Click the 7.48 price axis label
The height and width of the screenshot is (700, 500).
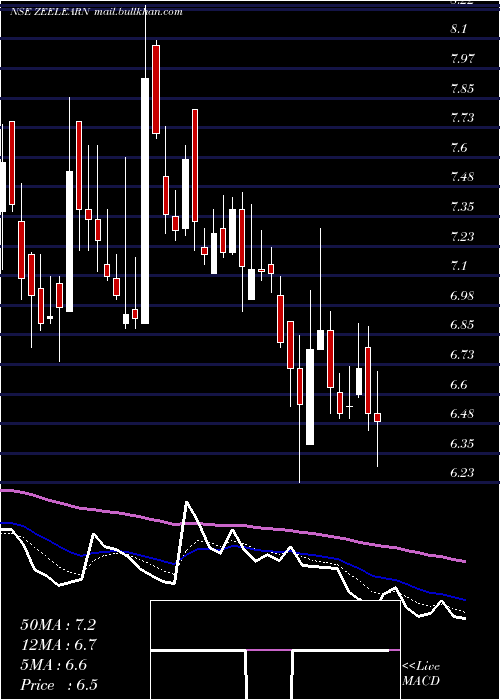point(462,177)
